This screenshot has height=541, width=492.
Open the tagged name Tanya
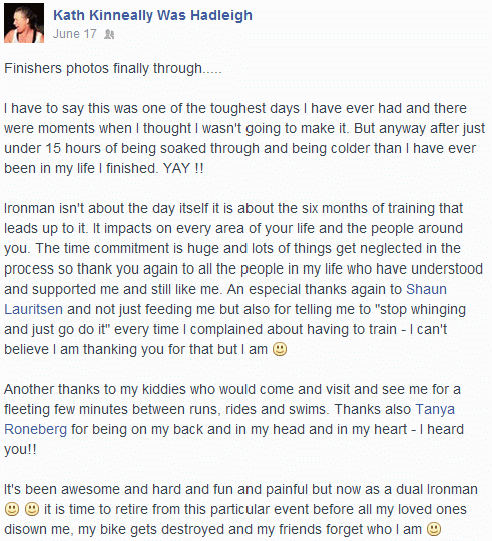click(x=435, y=410)
